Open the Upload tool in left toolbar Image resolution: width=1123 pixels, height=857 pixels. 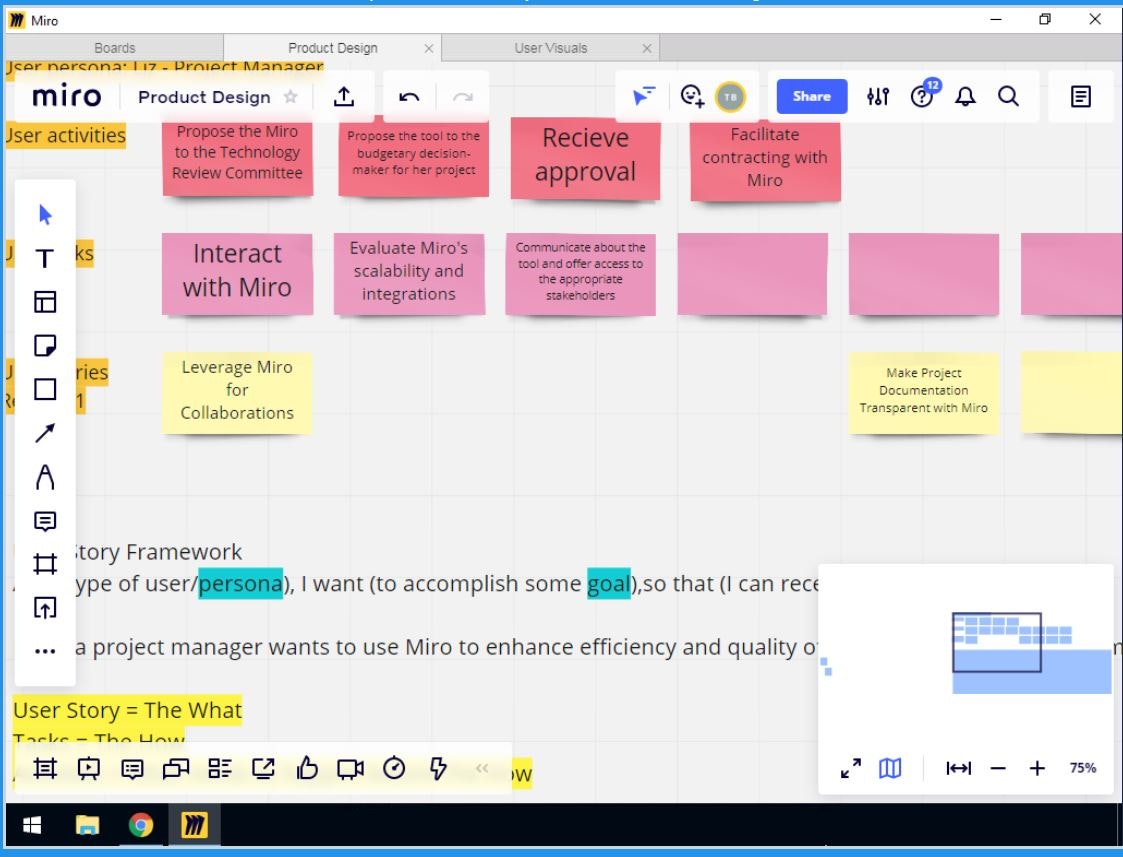(45, 608)
